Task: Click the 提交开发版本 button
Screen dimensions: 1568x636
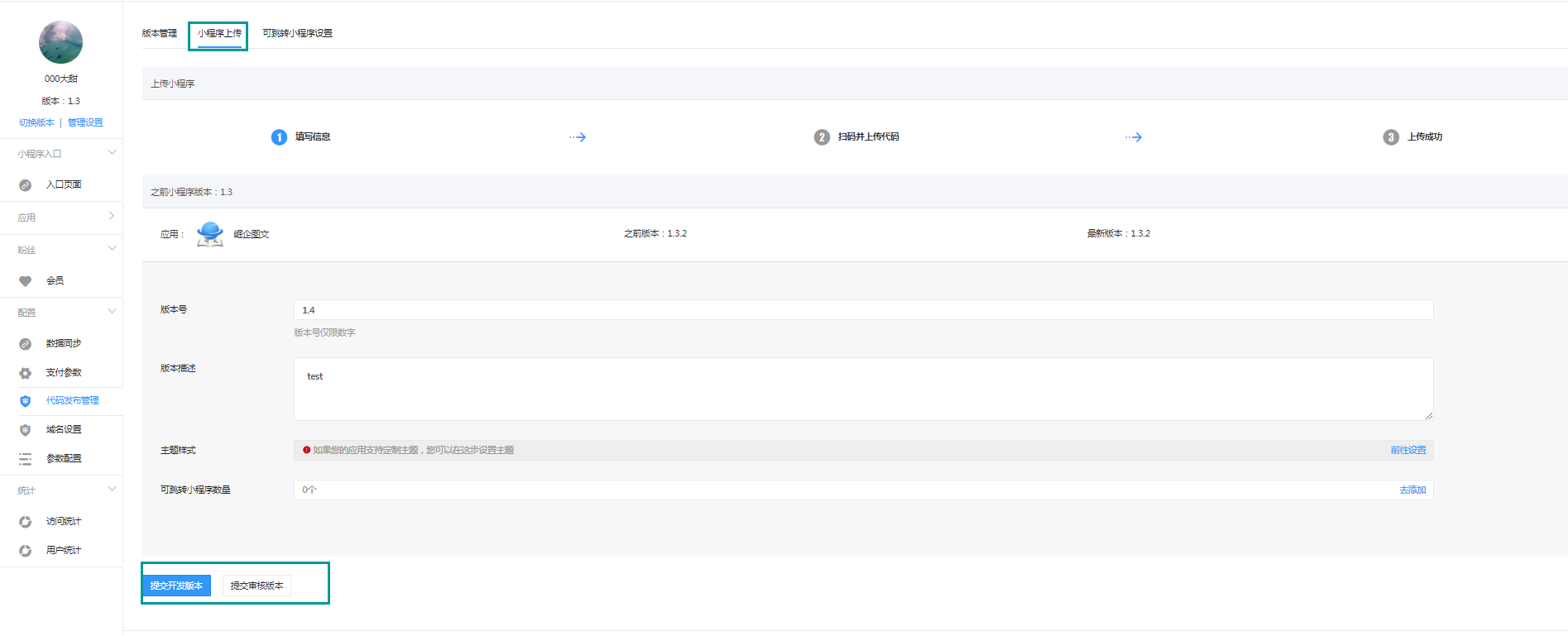Action: [x=176, y=586]
